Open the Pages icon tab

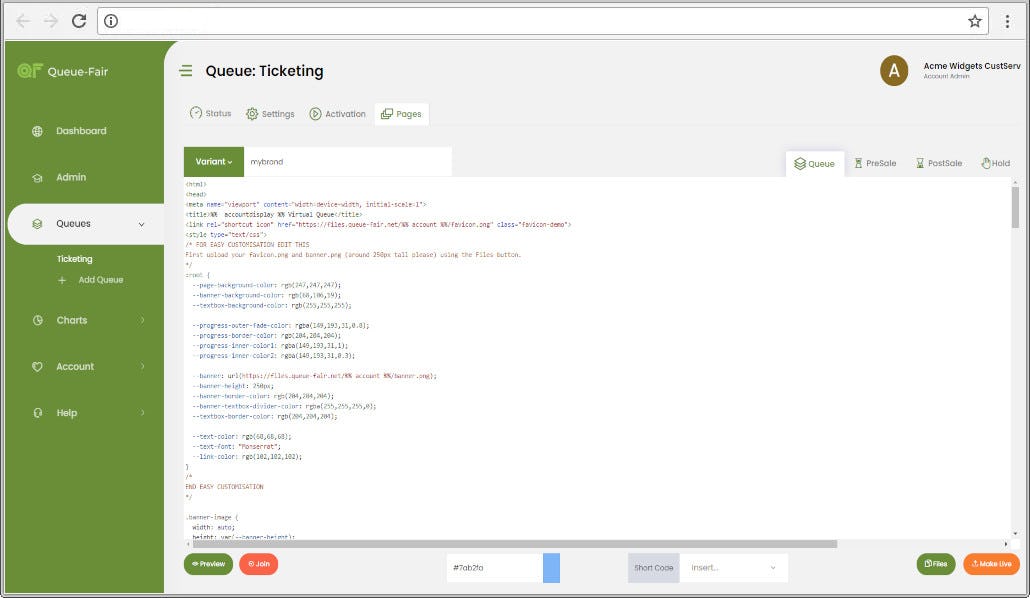click(387, 113)
